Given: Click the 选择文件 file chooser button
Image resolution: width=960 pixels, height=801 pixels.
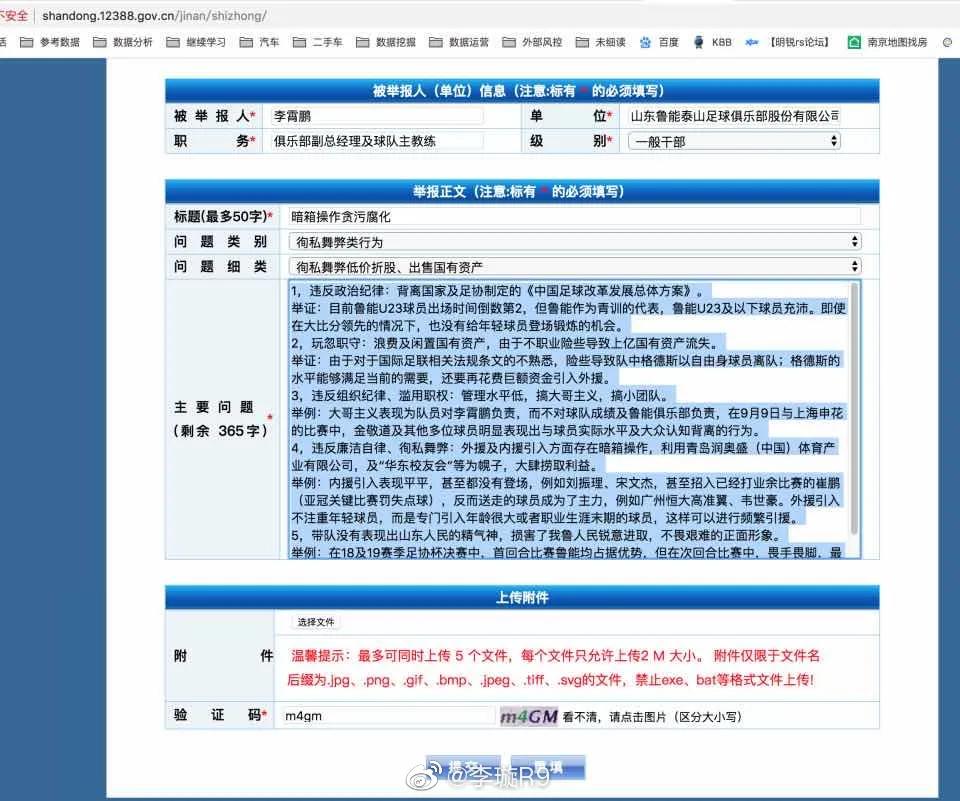Looking at the screenshot, I should (315, 620).
